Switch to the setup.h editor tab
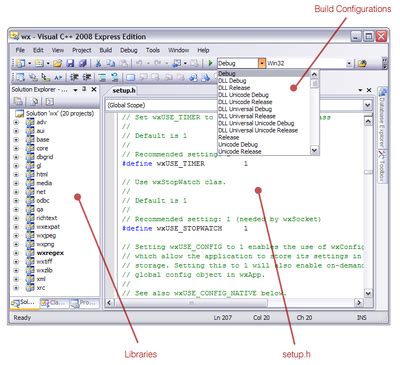Screen dimensions: 400x365 coord(124,90)
